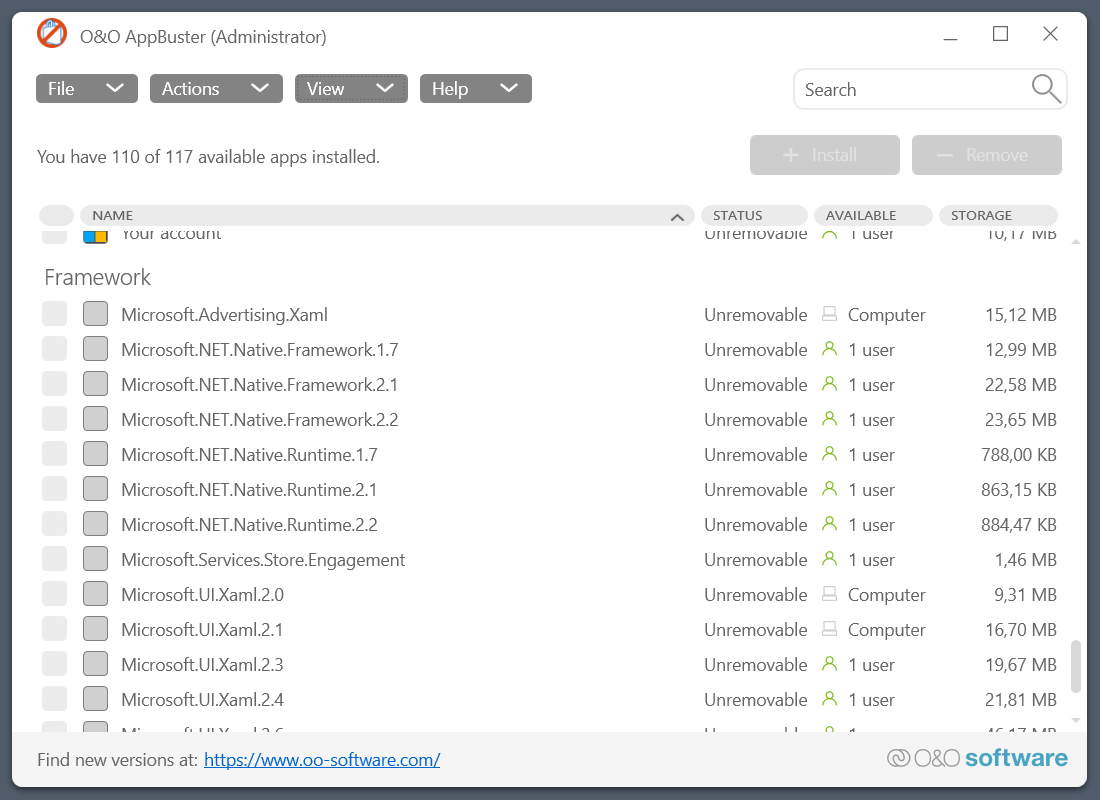Viewport: 1100px width, 800px height.
Task: Click Unremovable status of Microsoft.UI.Xaml.2.3
Action: point(756,665)
